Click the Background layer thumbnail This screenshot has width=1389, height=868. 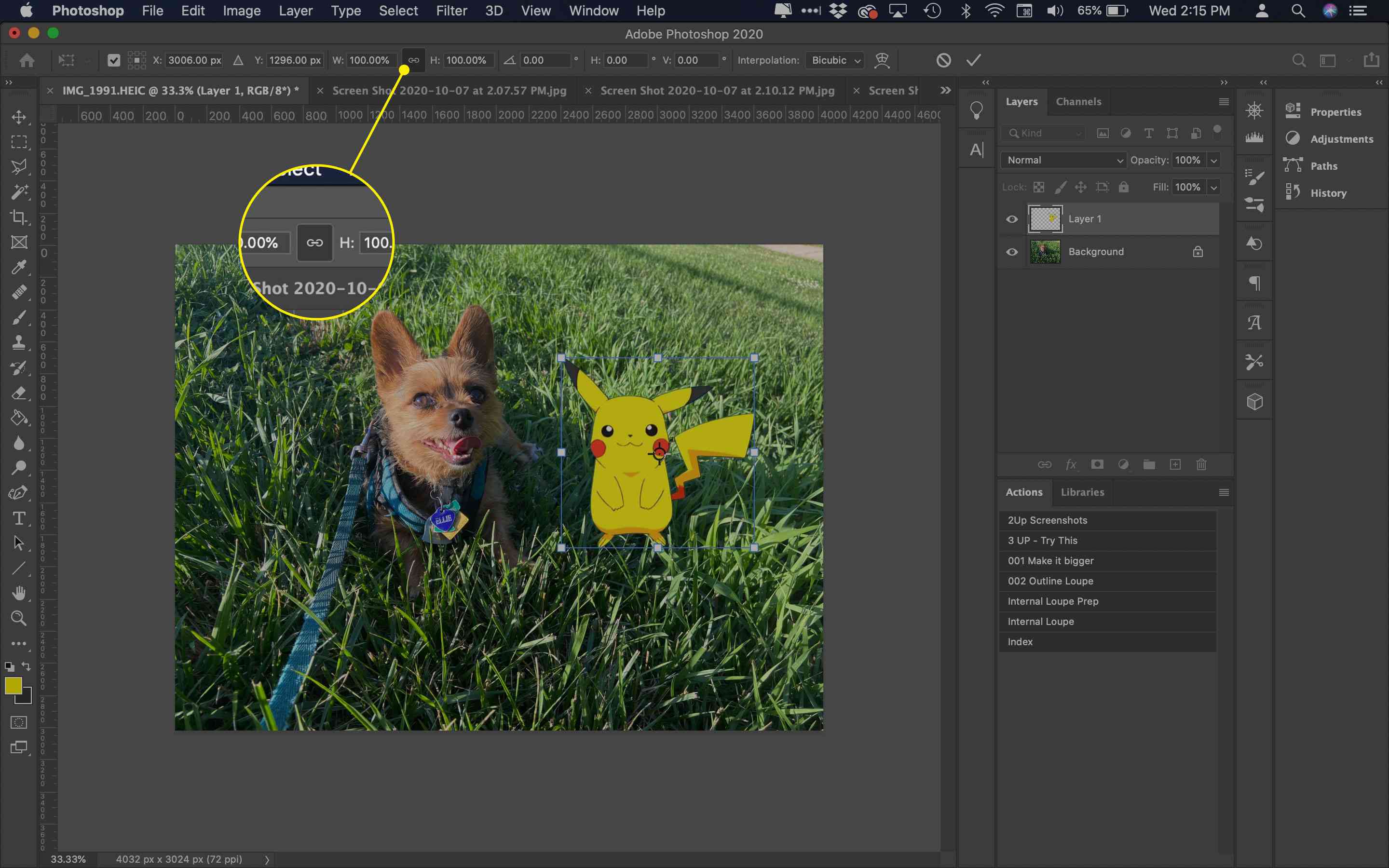click(x=1045, y=252)
